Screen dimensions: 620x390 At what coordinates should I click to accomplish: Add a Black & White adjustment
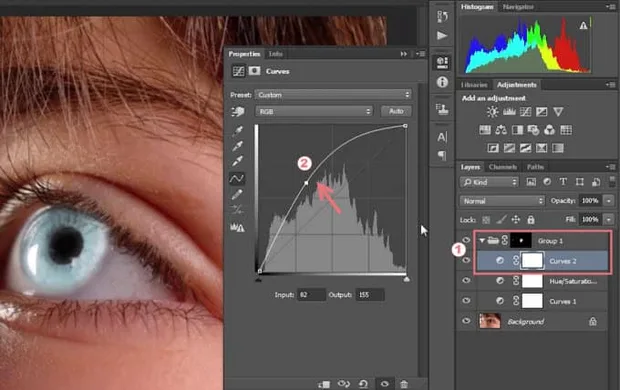tap(517, 130)
